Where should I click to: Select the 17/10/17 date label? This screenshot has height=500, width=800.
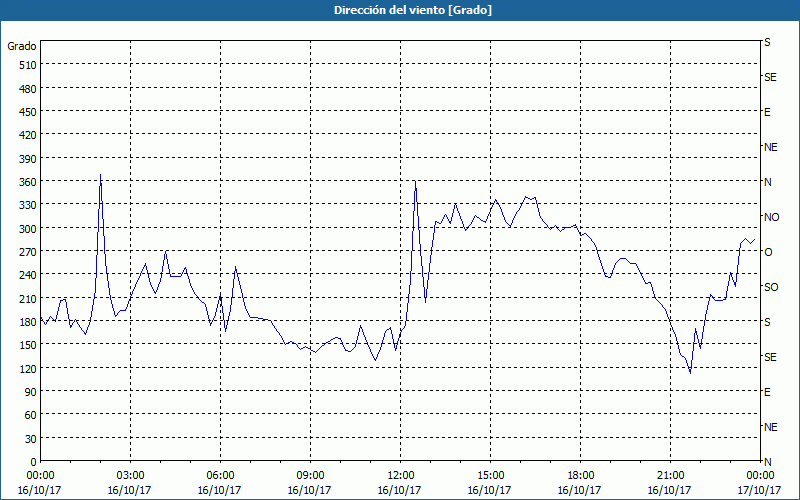coord(760,490)
